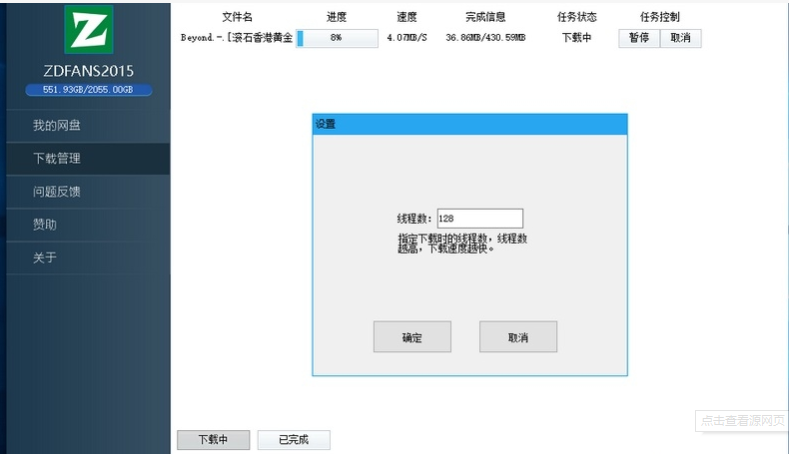Click the 文件名 column header
The image size is (789, 454).
(237, 17)
